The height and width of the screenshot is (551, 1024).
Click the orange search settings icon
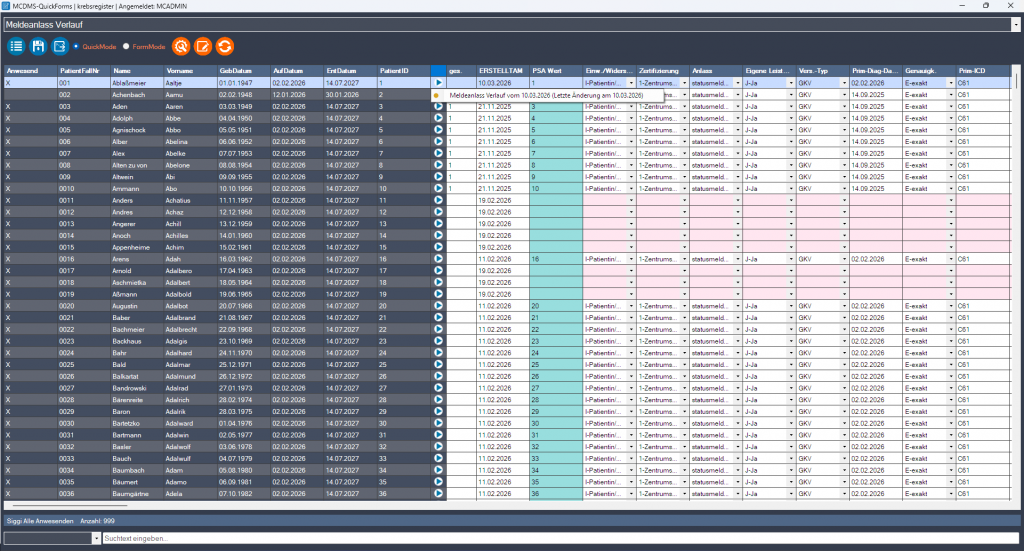[x=180, y=46]
